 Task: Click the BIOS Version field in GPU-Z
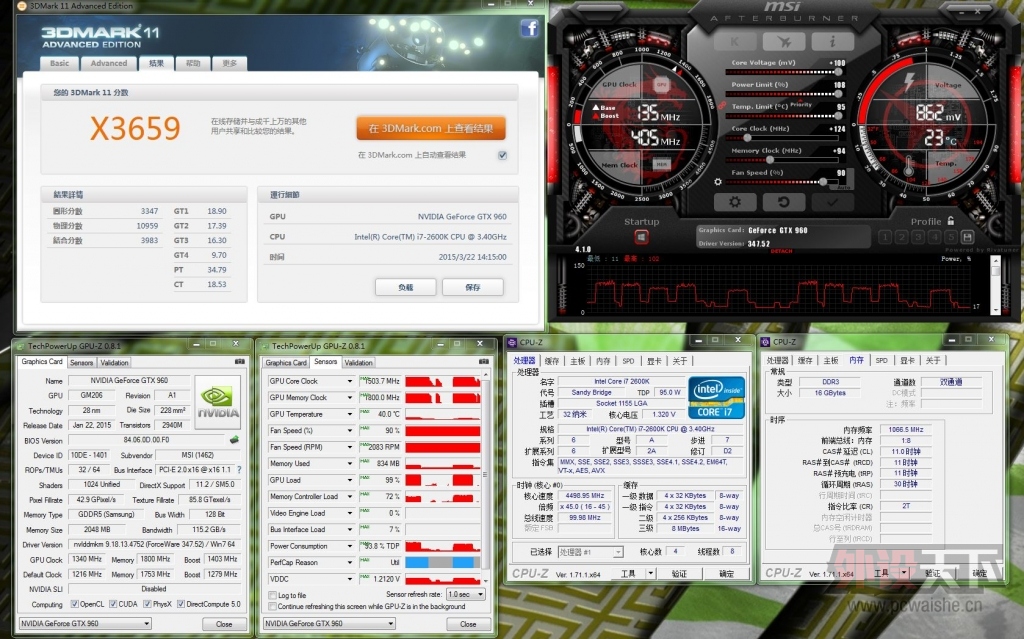[146, 440]
